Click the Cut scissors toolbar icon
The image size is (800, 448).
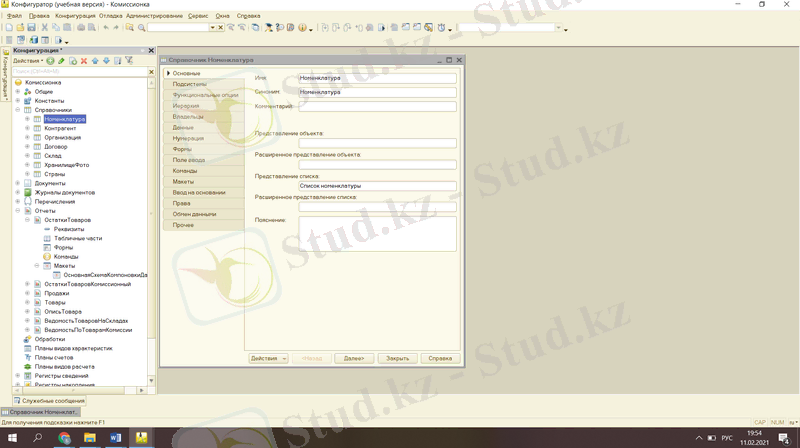(45, 28)
